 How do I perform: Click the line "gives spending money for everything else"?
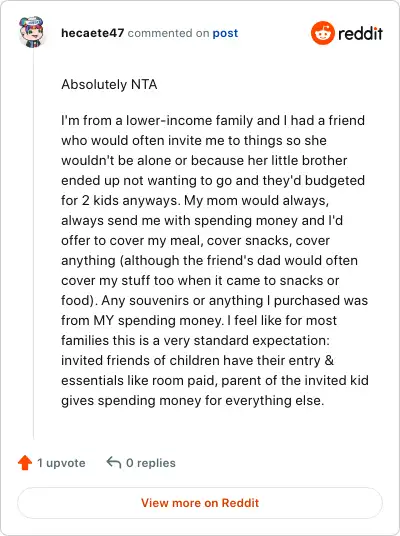tap(192, 401)
